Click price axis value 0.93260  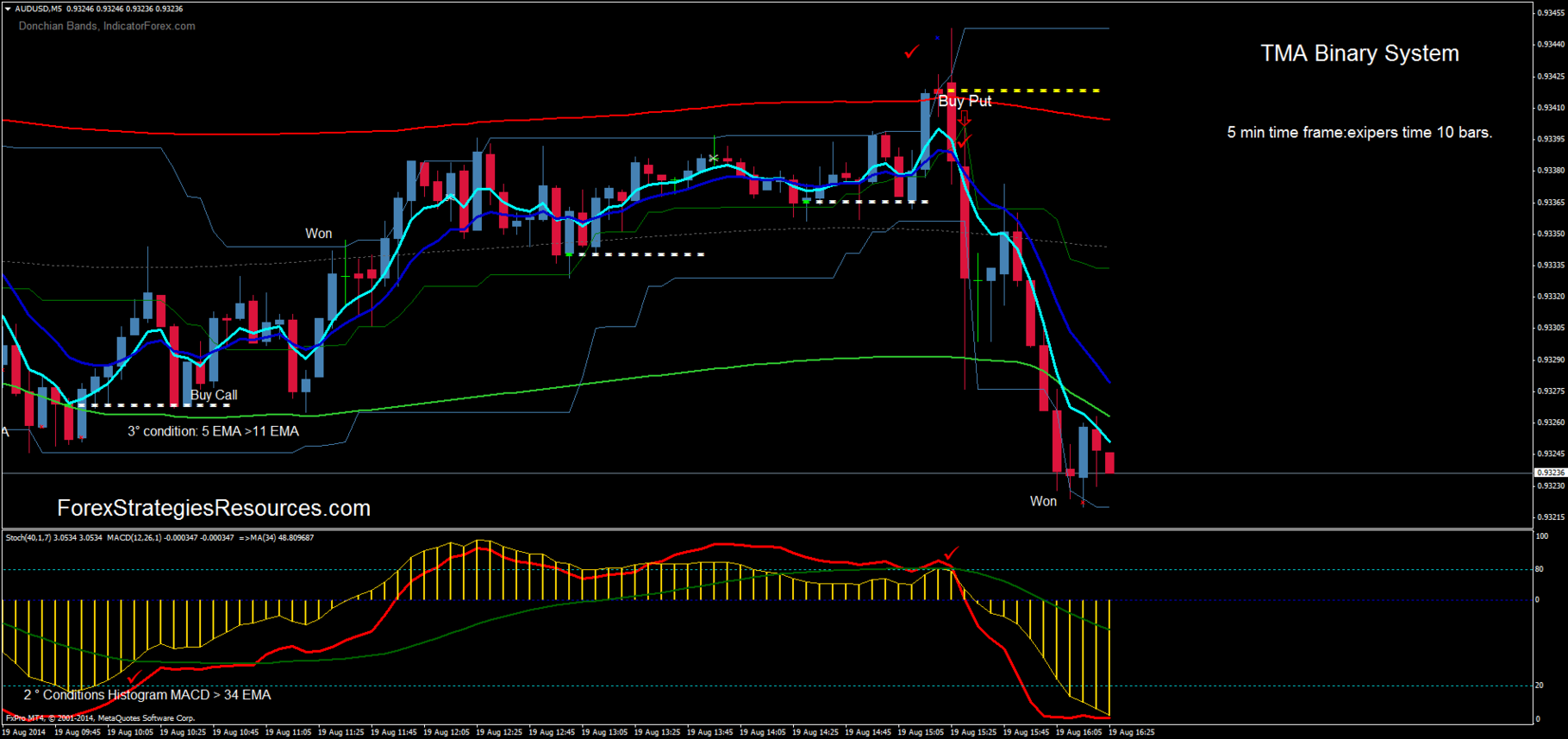[1551, 423]
